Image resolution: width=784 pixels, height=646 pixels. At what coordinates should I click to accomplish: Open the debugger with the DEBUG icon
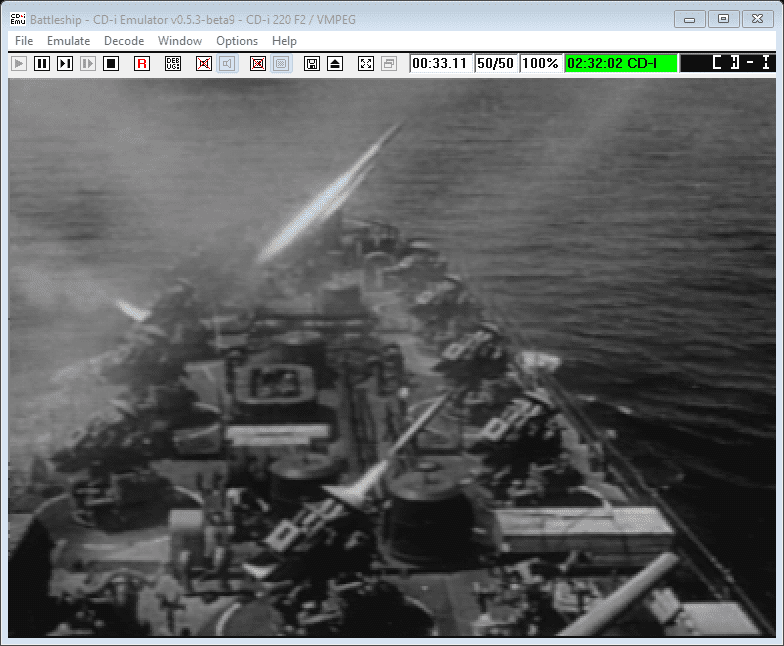pyautogui.click(x=173, y=63)
